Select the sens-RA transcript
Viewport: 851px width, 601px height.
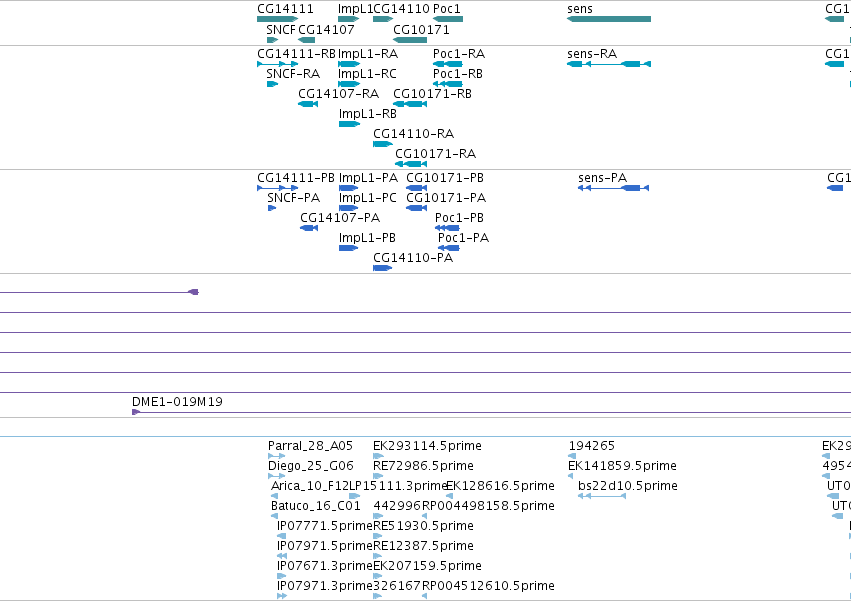click(608, 64)
